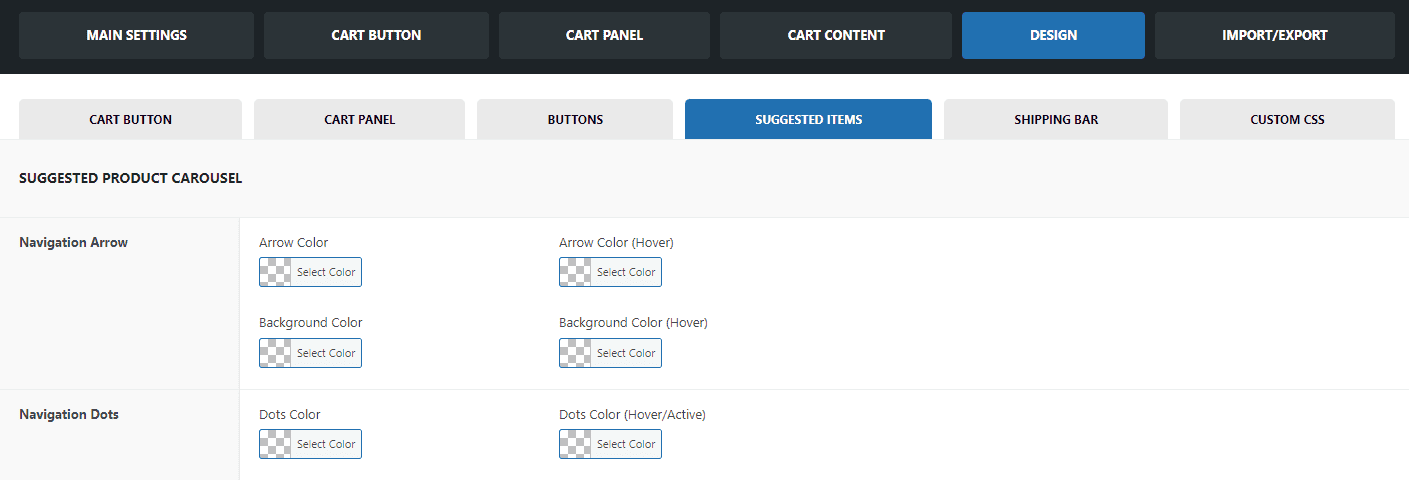Open the Main Settings tab
Viewport: 1409px width, 480px height.
136,35
